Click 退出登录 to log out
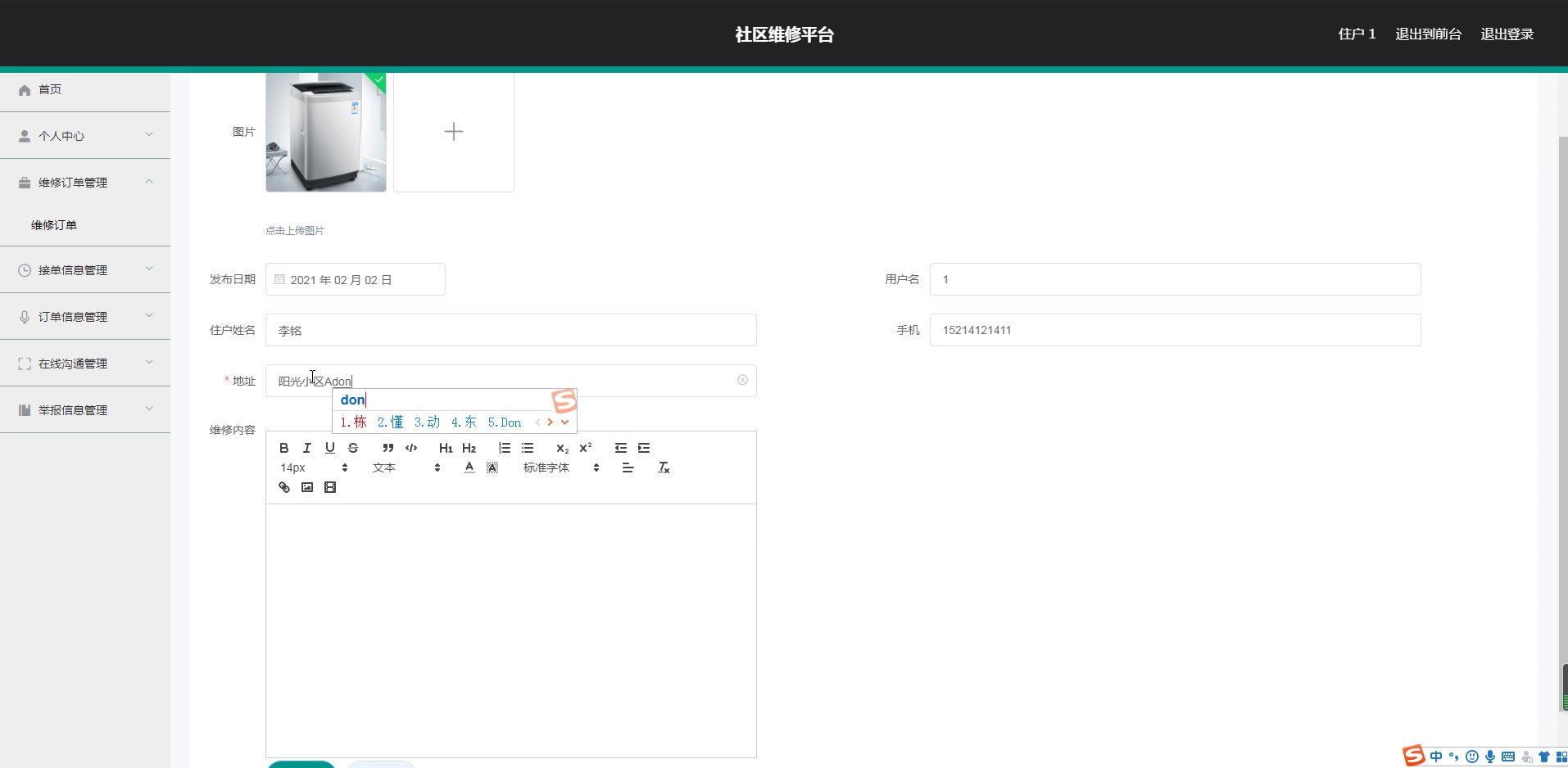Screen dimensions: 1568x768 click(x=1507, y=34)
